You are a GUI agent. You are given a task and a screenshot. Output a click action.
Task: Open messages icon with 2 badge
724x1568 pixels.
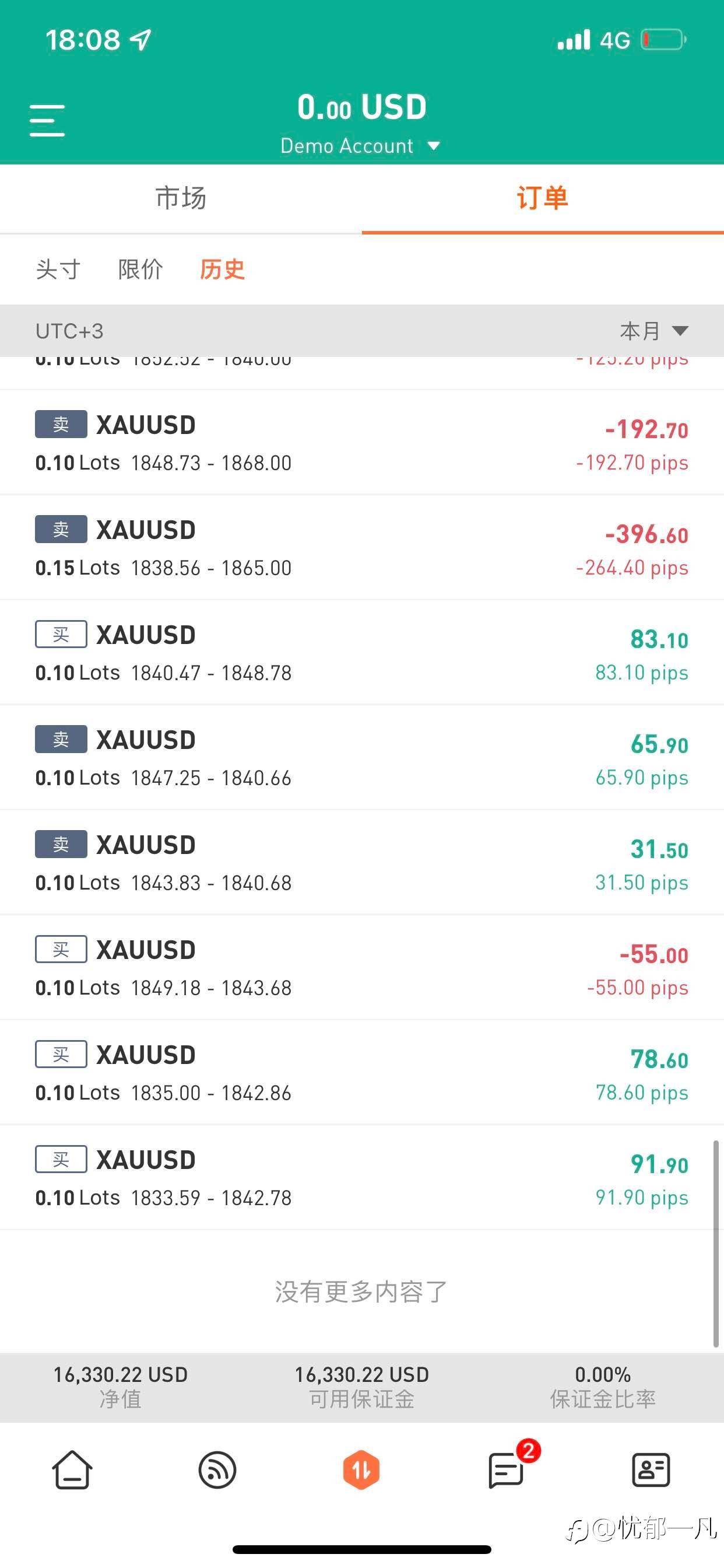pos(507,1470)
